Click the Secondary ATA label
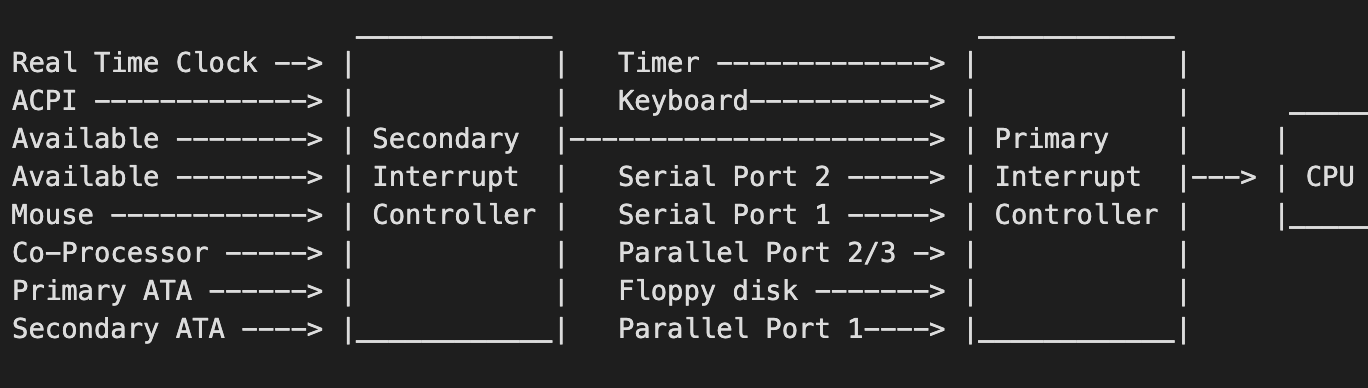 coord(118,329)
